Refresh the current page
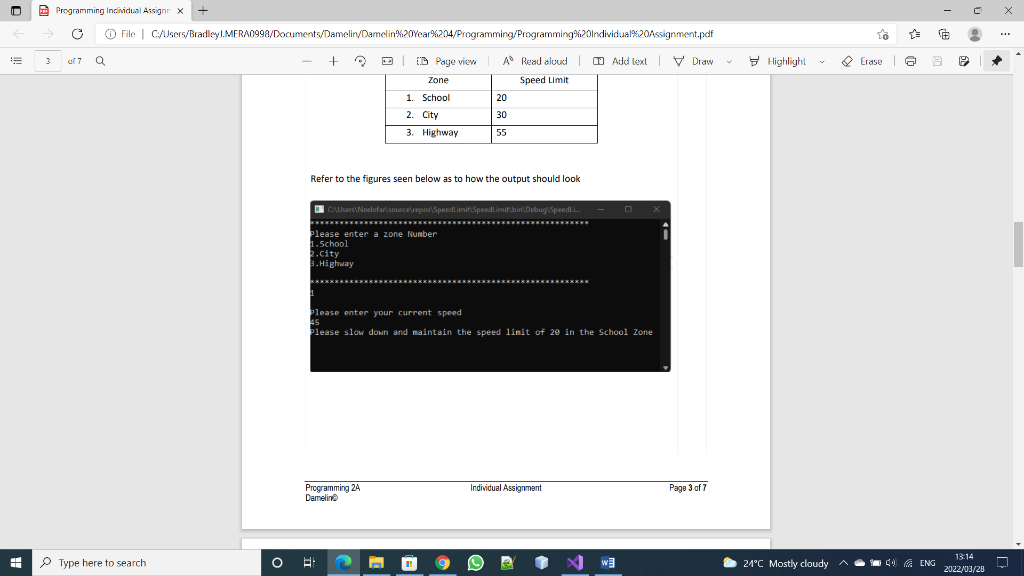Screen dimensions: 1024x576 point(77,34)
